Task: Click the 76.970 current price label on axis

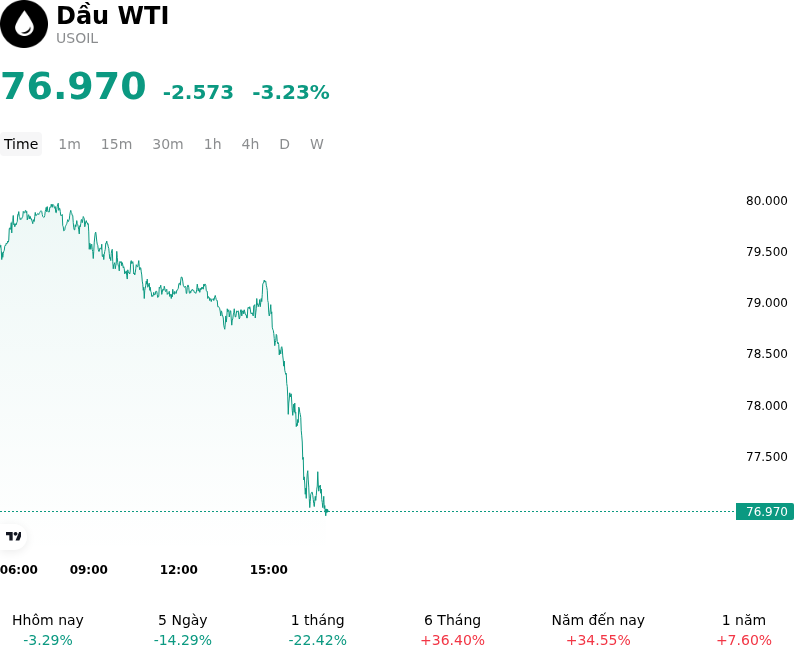Action: (765, 512)
